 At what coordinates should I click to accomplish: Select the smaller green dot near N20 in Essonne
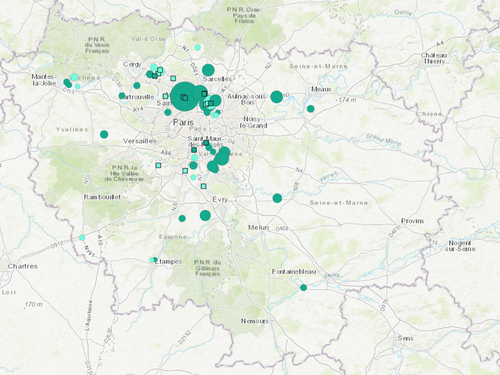(x=182, y=218)
